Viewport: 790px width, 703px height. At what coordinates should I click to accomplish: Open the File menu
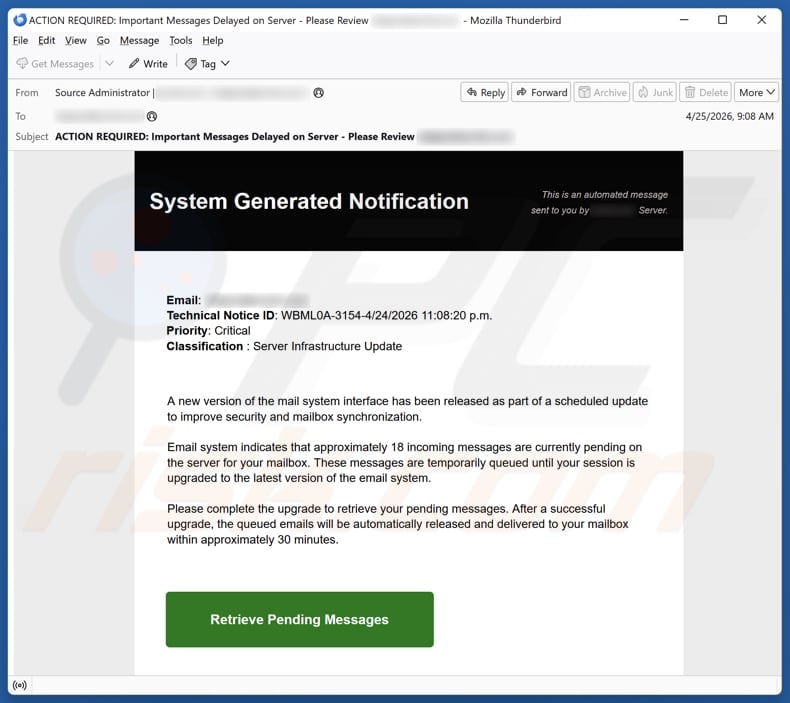click(20, 40)
